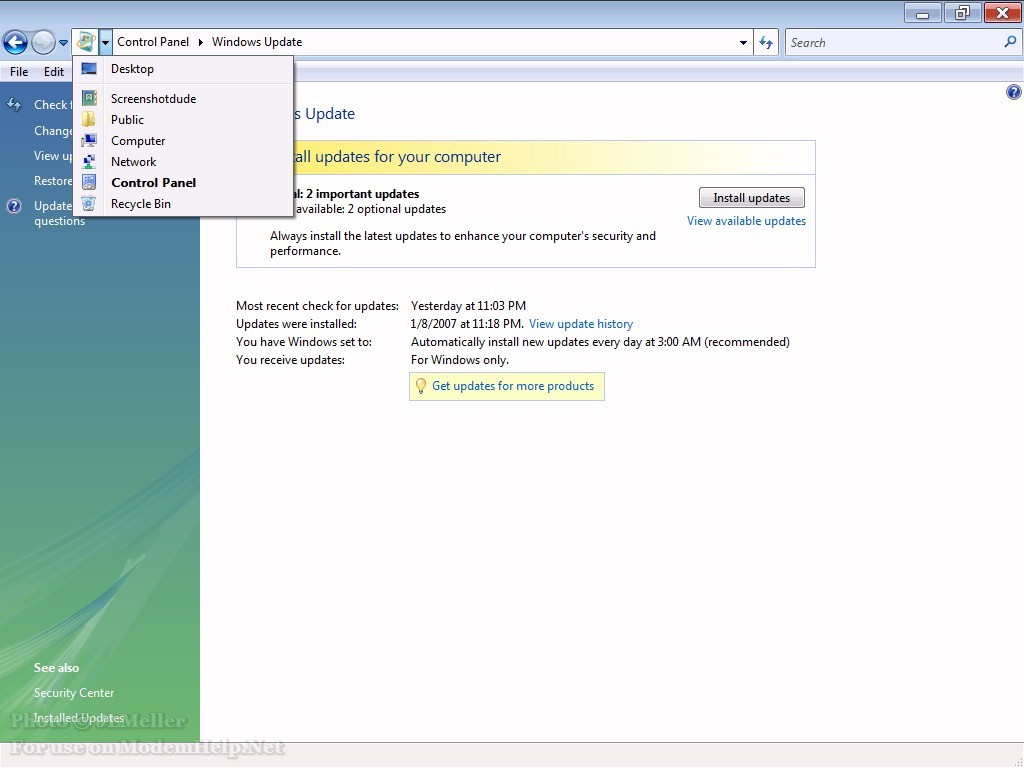Click the light bulb icon
1024x768 pixels.
point(421,386)
